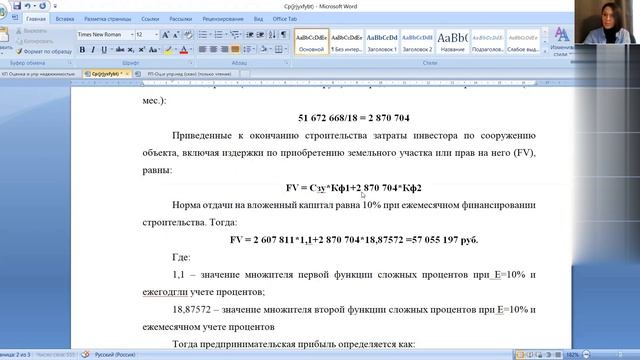The width and height of the screenshot is (640, 360).
Task: Open the font color dropdown arrow
Action: point(191,50)
